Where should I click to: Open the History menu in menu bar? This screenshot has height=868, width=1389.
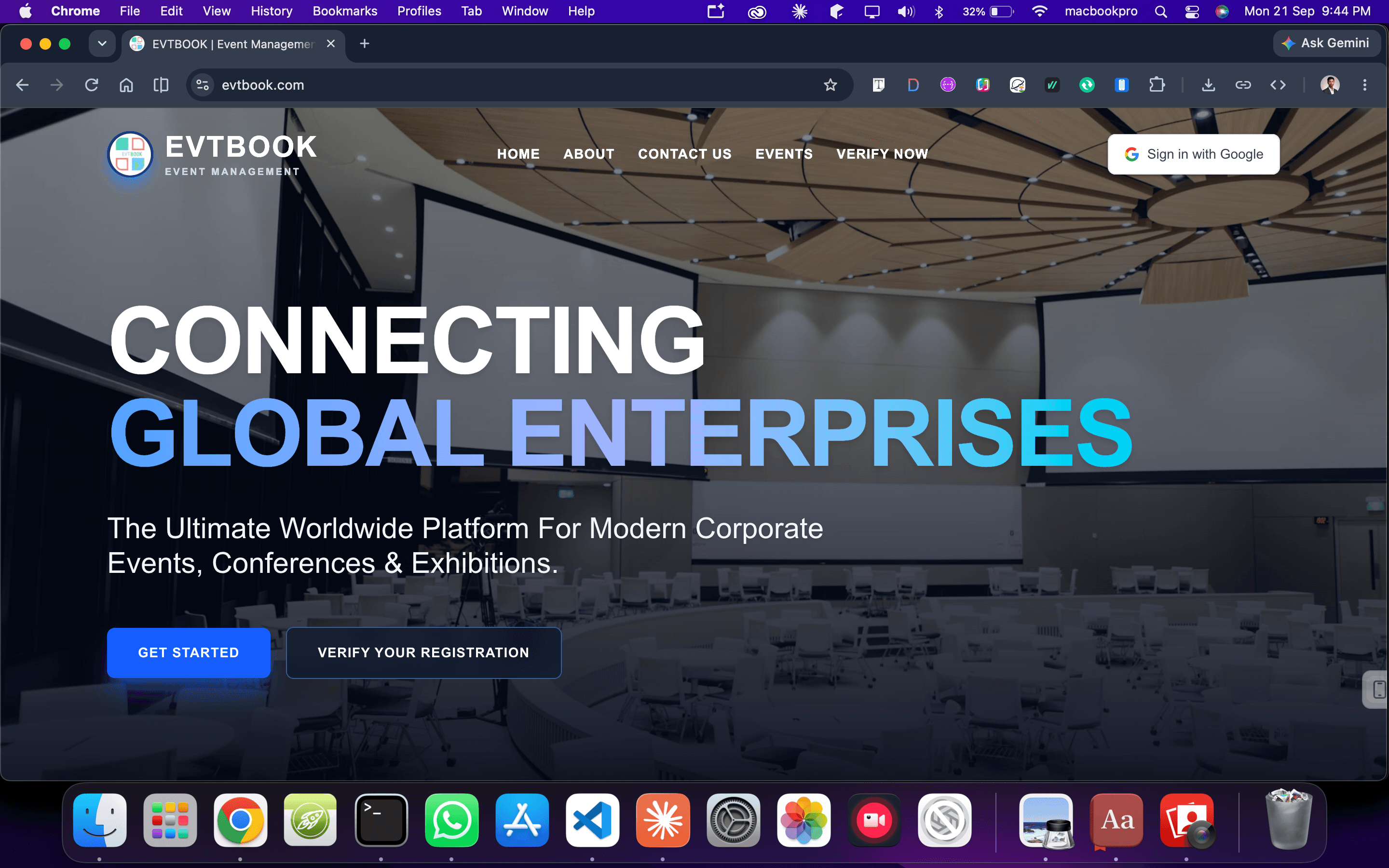point(272,11)
